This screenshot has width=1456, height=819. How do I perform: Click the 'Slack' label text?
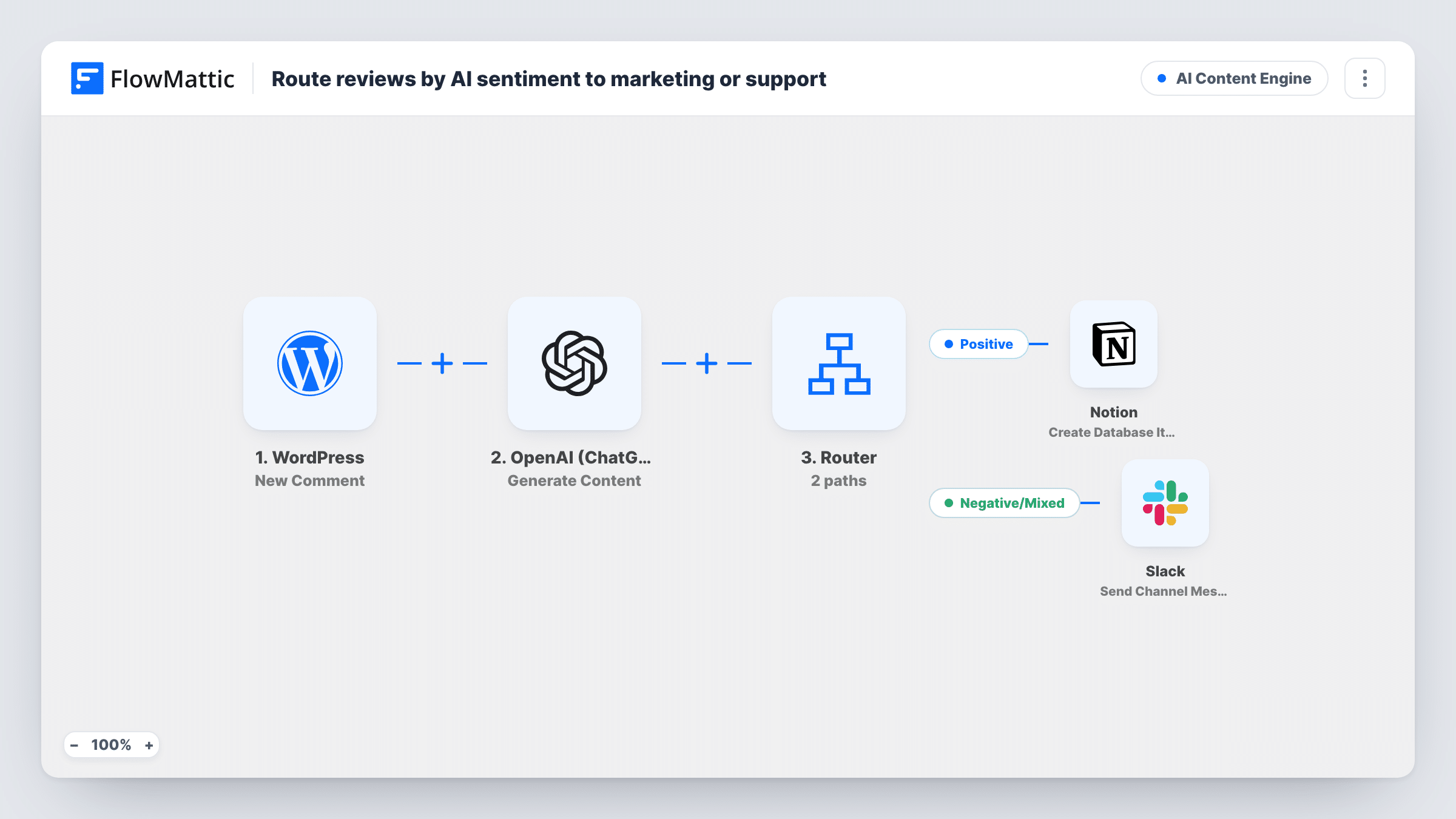coord(1165,571)
